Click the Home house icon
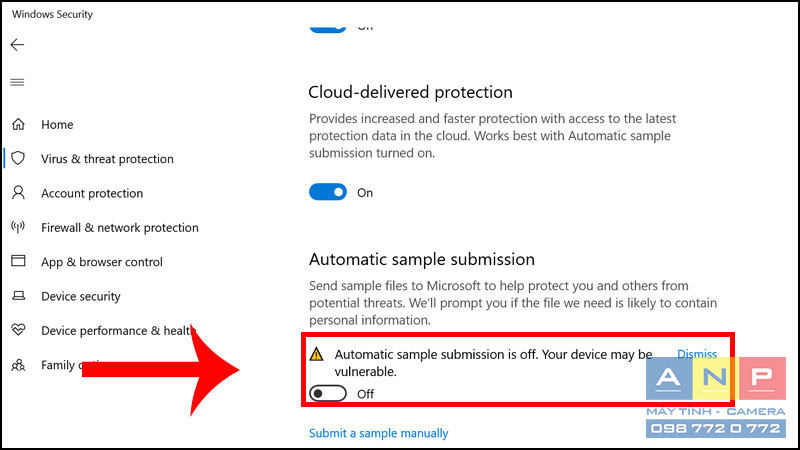Screen dimensions: 800x450 [x=18, y=124]
